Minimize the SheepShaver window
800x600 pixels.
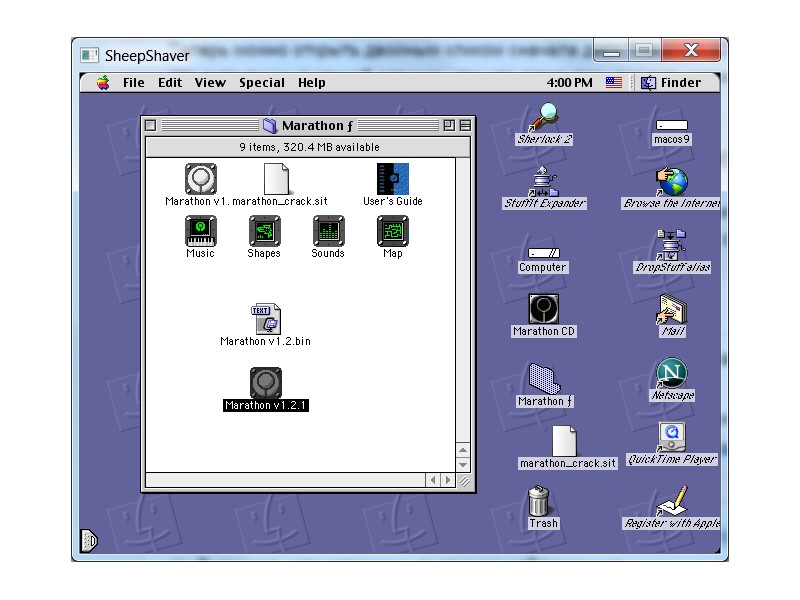click(611, 50)
